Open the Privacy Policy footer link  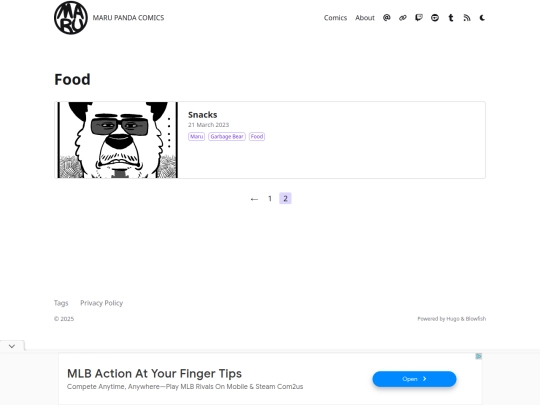tap(102, 303)
